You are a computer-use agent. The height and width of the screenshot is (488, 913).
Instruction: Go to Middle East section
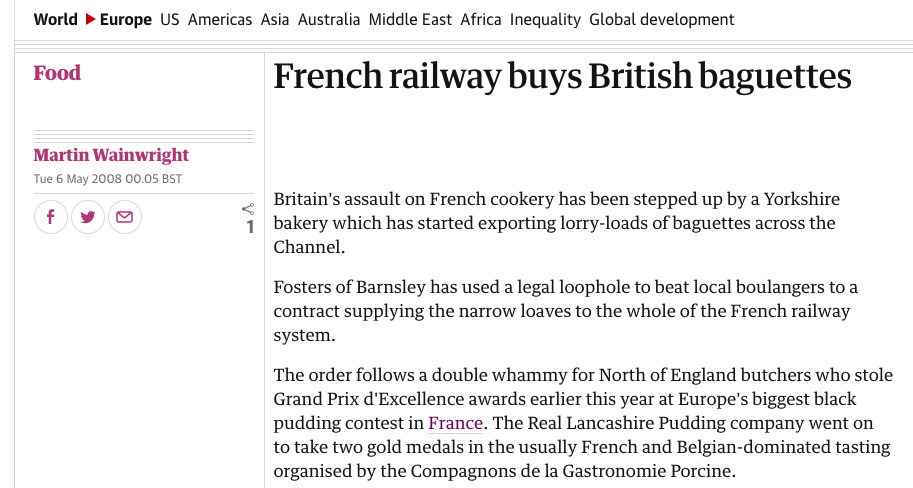pyautogui.click(x=410, y=20)
